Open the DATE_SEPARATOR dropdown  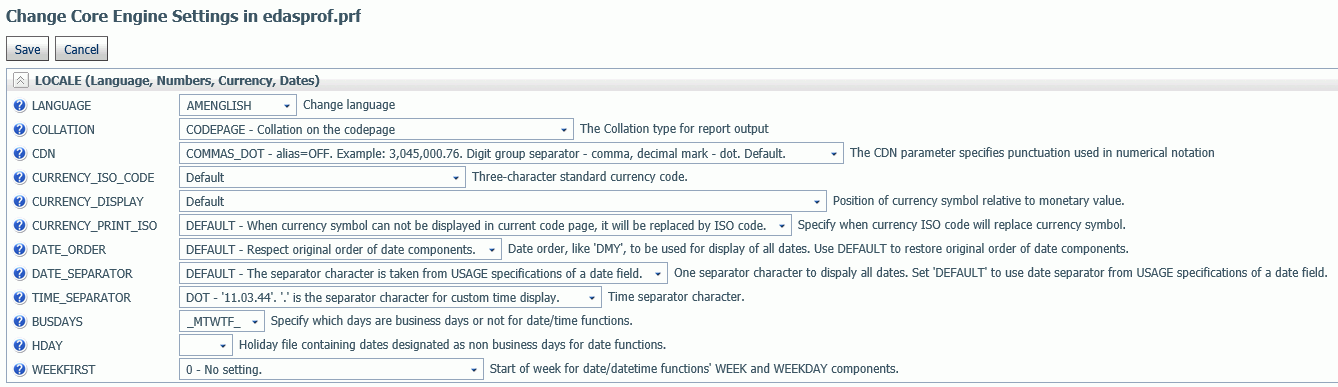[424, 273]
